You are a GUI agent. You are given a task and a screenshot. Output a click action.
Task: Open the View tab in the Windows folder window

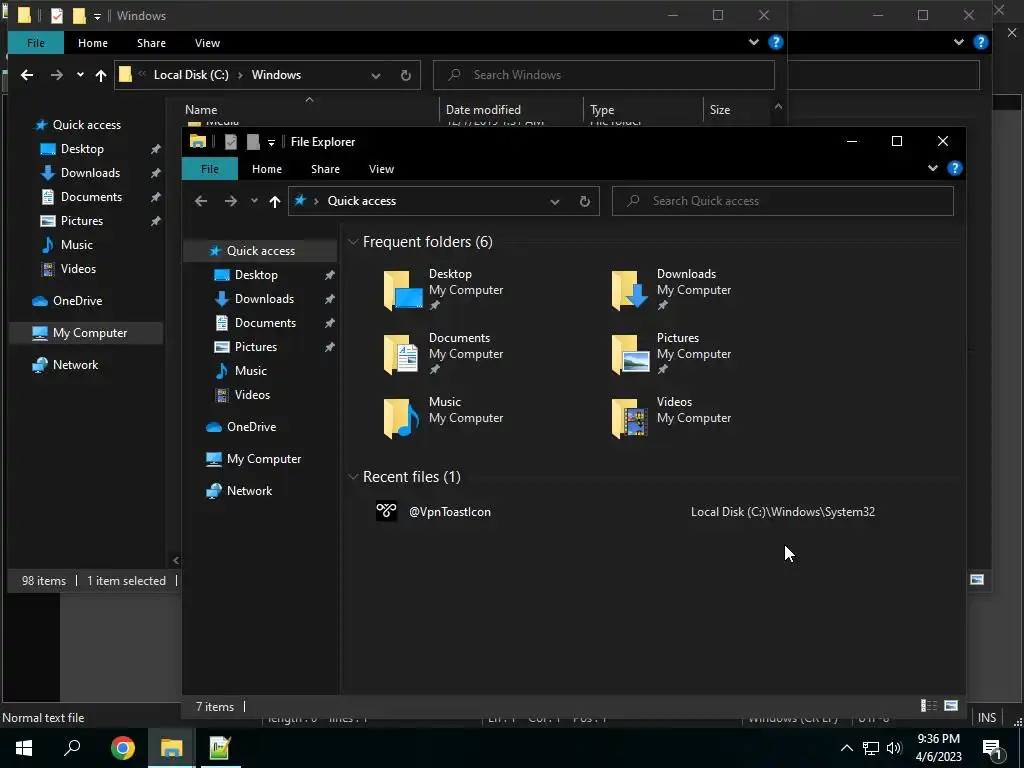click(207, 42)
